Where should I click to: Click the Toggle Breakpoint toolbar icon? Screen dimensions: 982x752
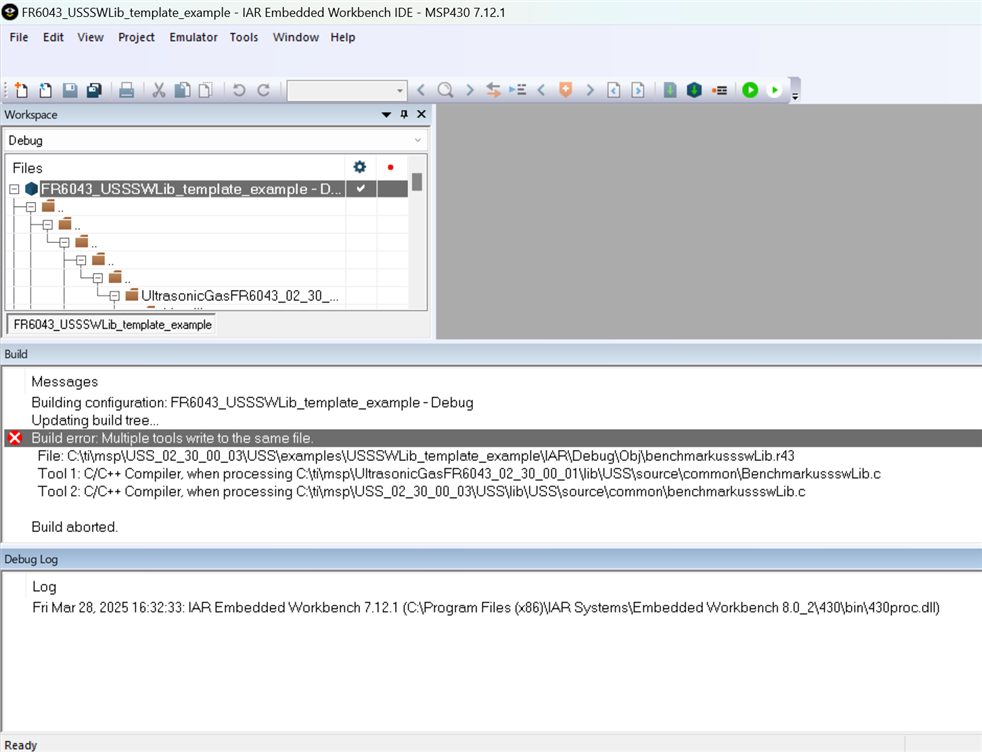point(719,90)
